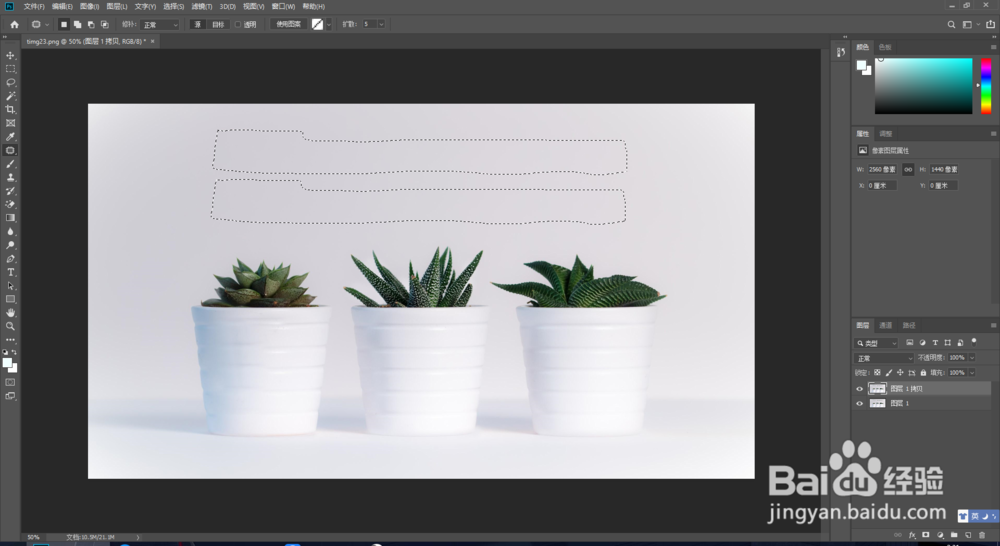Select the Crop tool
1000x546 pixels.
click(10, 110)
